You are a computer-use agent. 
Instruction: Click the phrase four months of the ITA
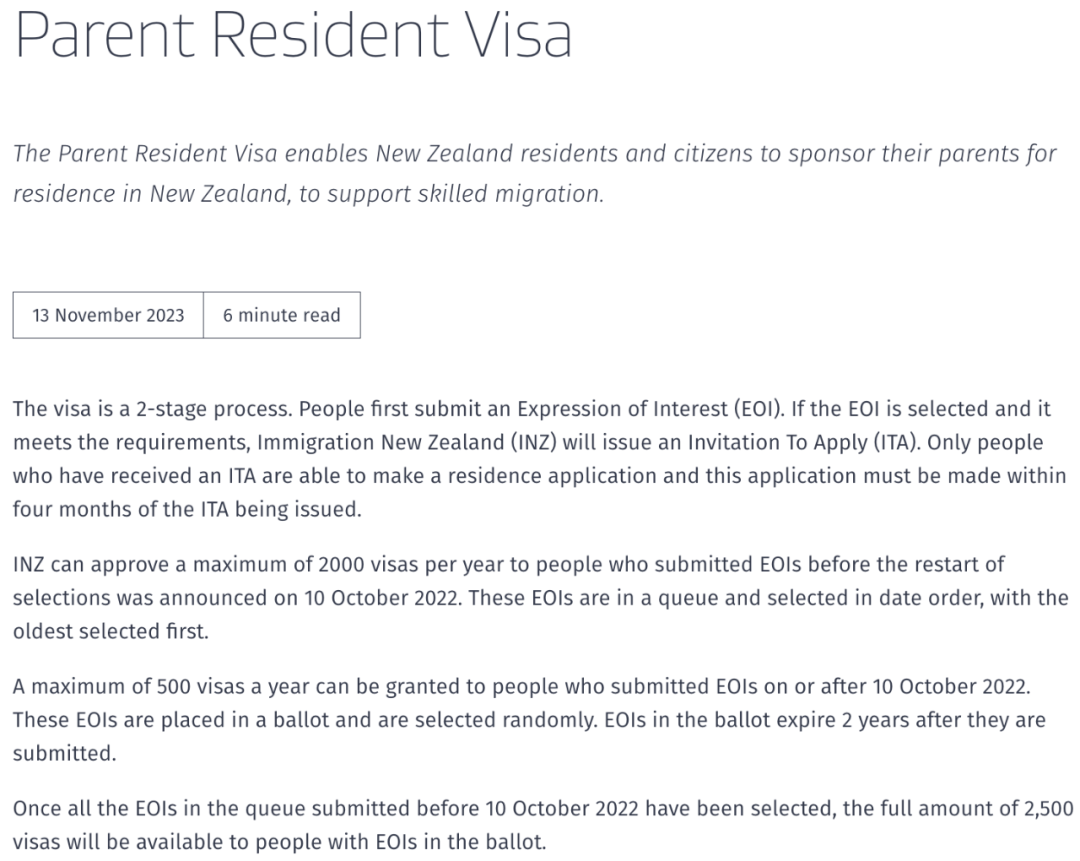click(x=121, y=510)
